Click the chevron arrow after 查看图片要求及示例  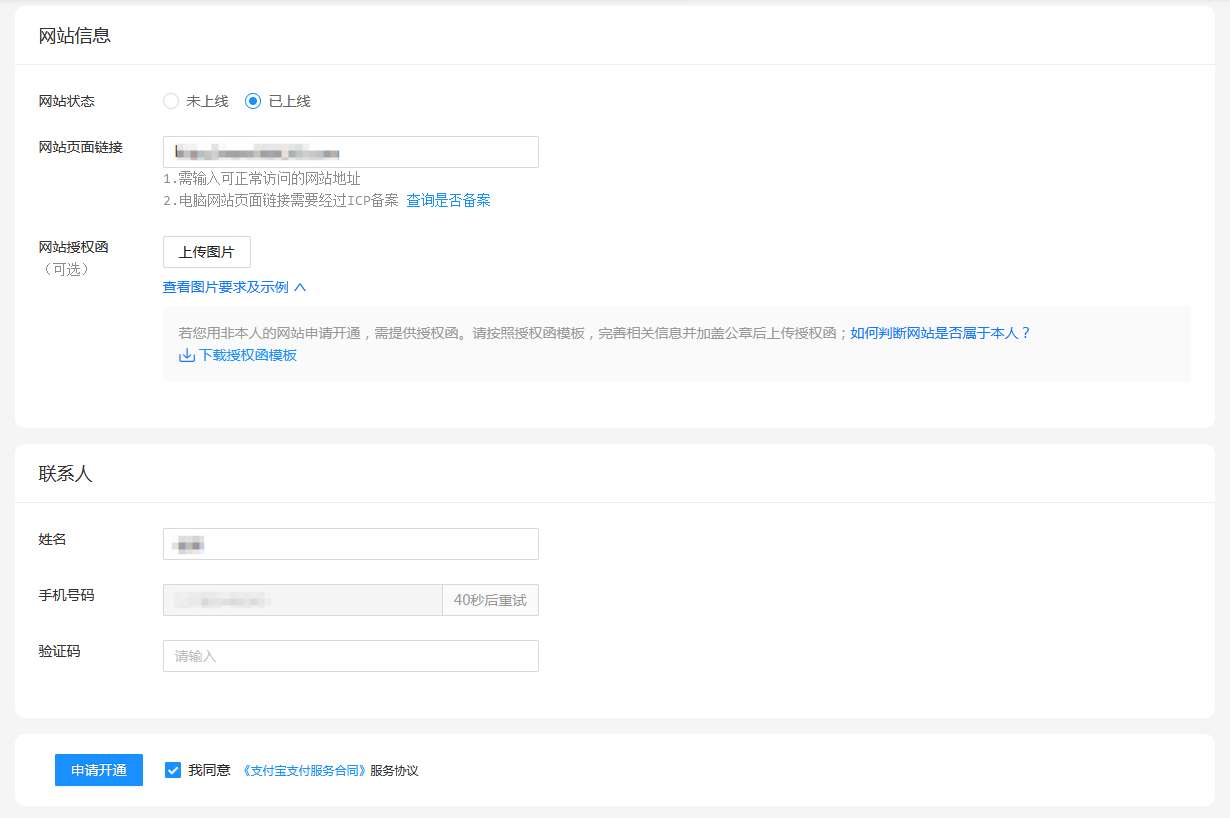coord(300,287)
